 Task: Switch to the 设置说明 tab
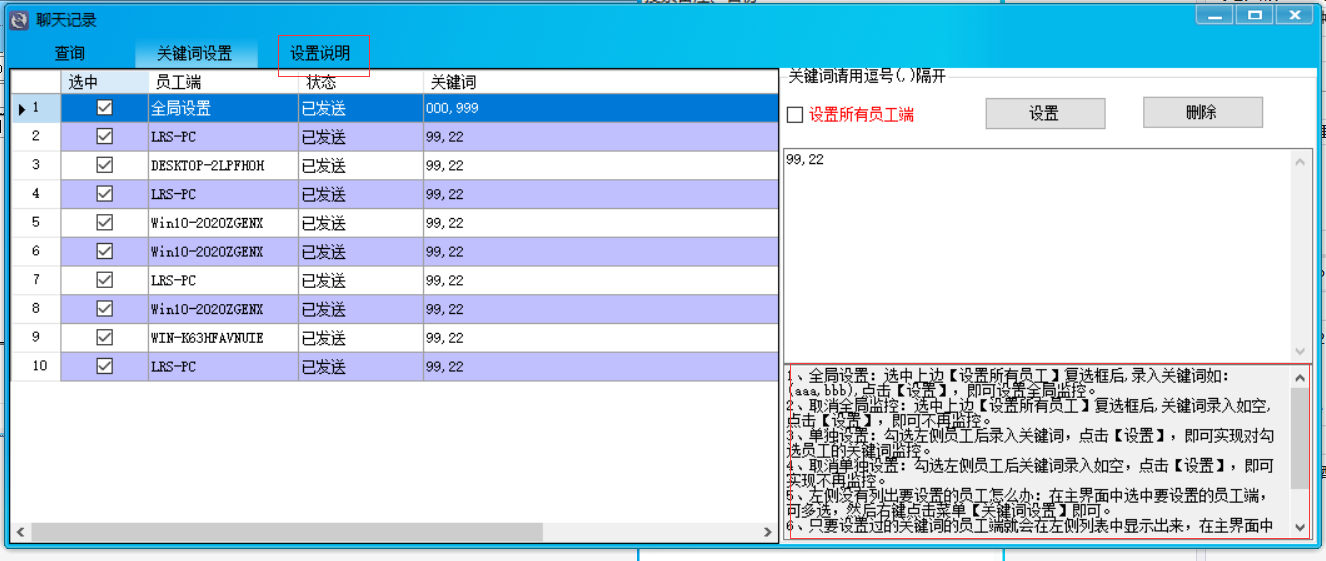[x=321, y=54]
